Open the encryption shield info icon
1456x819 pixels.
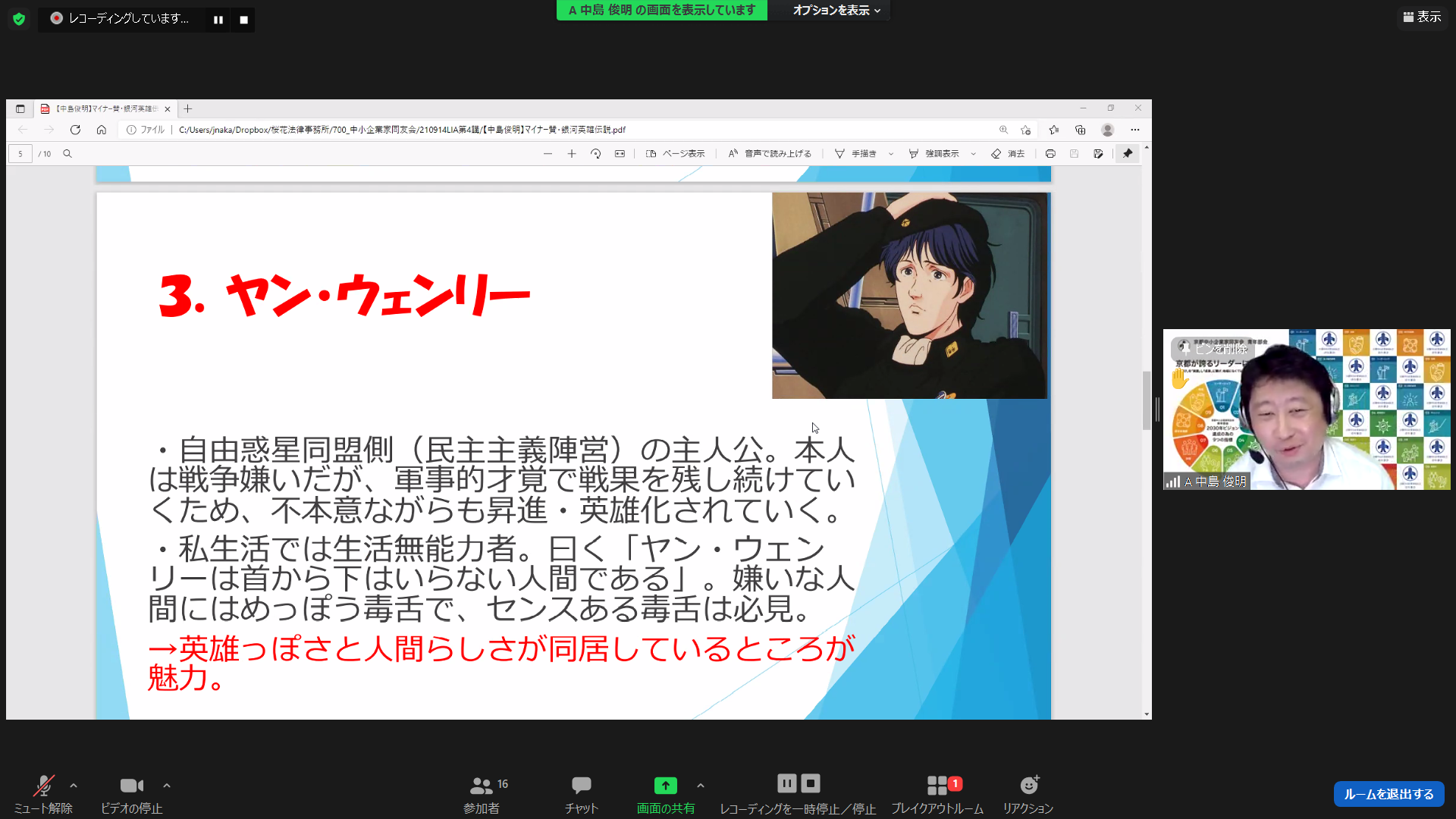19,19
